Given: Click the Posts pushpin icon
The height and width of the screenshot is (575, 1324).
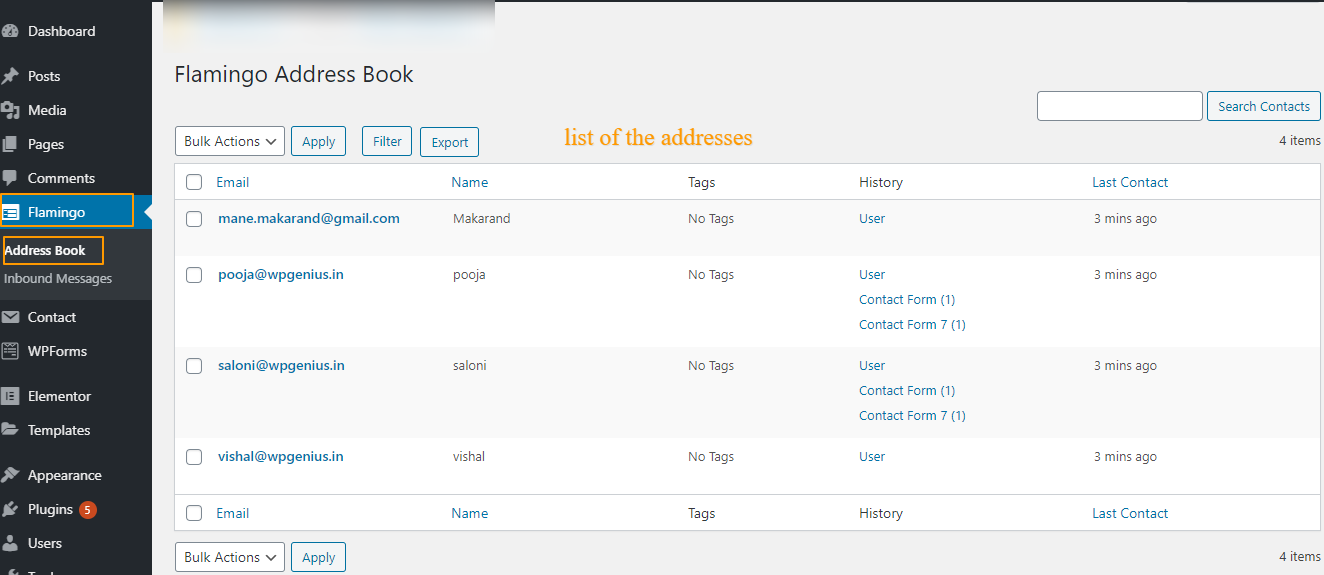Looking at the screenshot, I should 10,76.
